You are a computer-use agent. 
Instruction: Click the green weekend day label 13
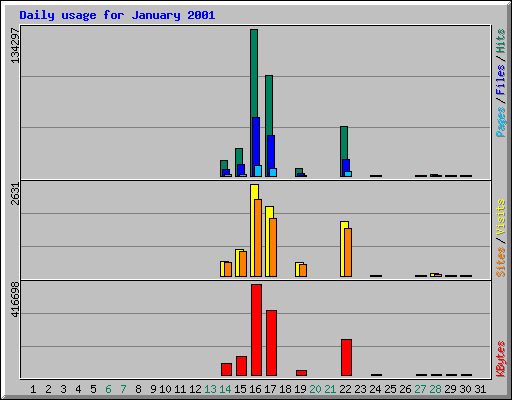[210, 389]
